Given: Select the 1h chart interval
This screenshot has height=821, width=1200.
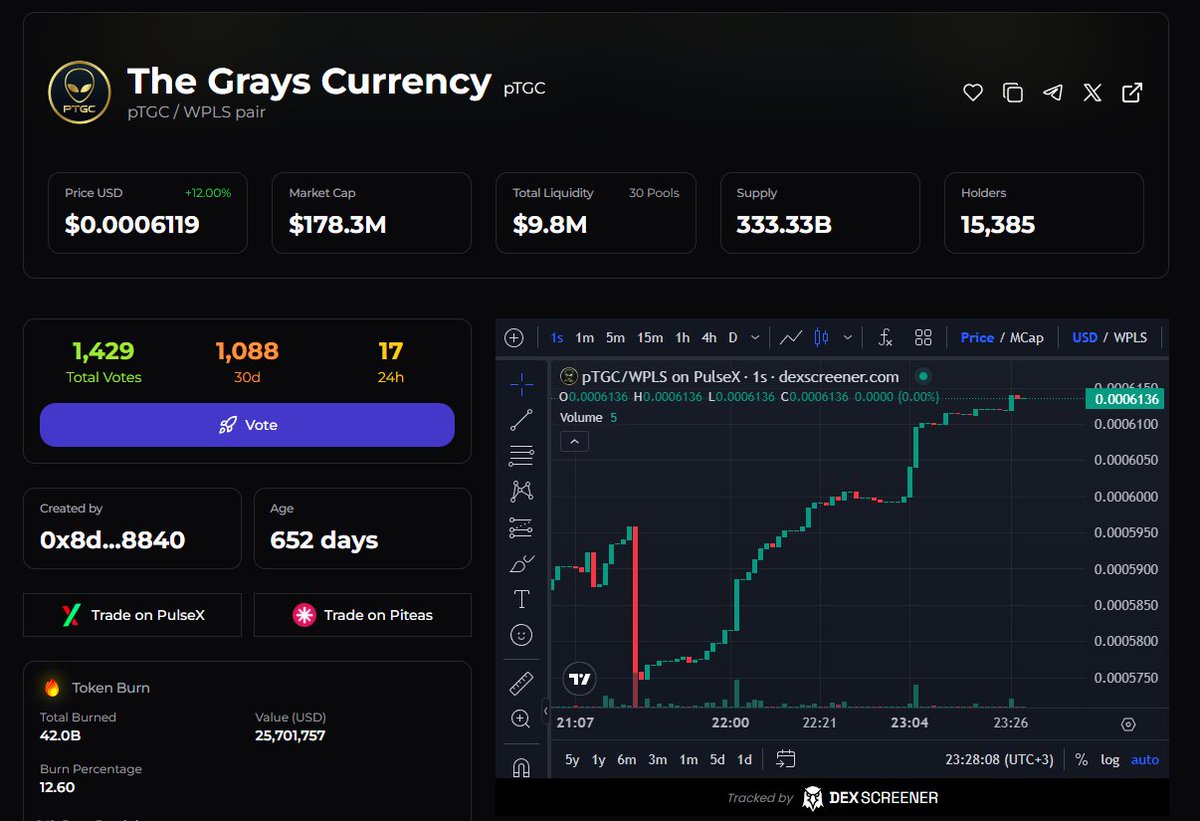Looking at the screenshot, I should (682, 338).
